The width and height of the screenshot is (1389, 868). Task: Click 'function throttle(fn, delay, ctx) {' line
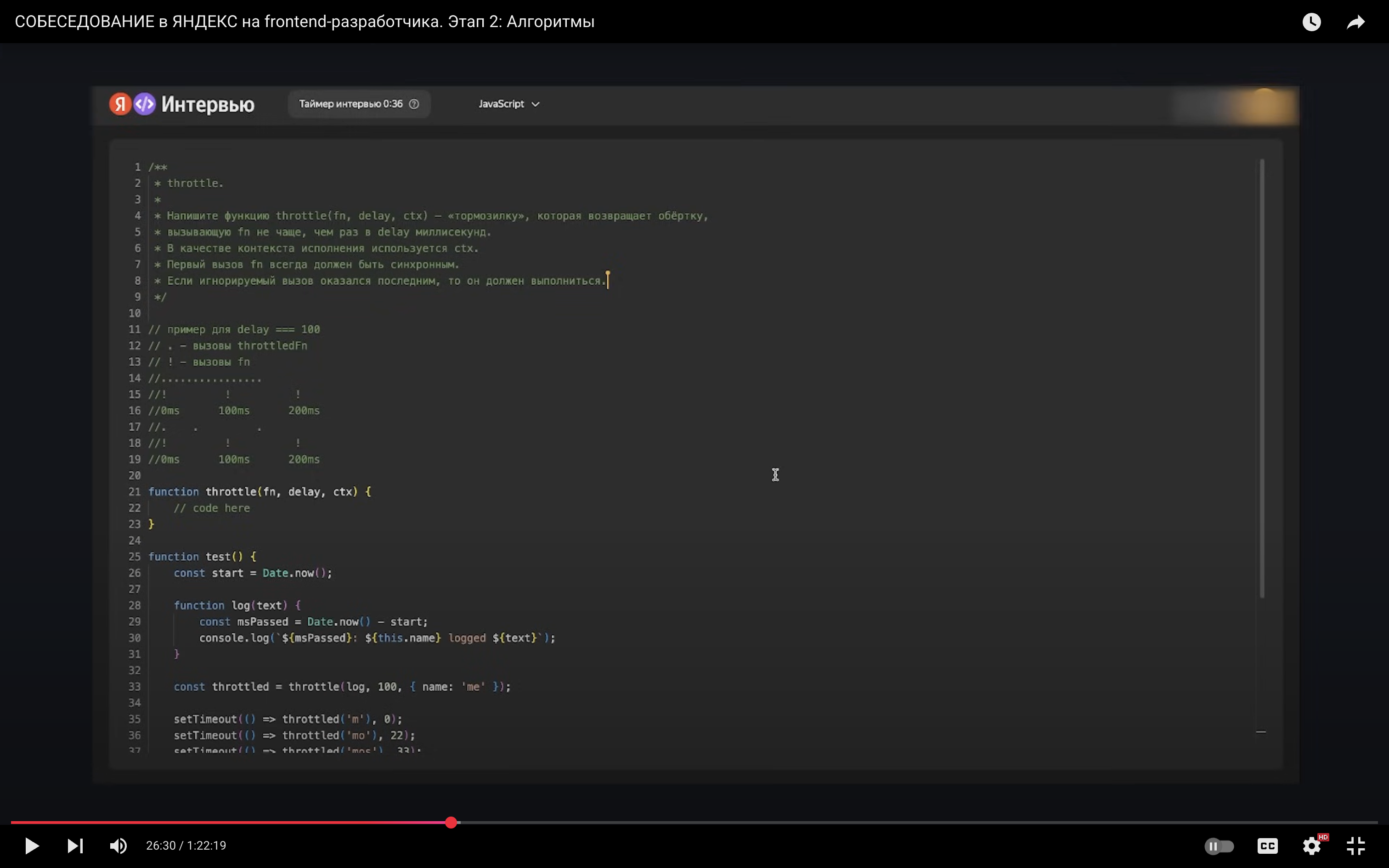(x=260, y=492)
